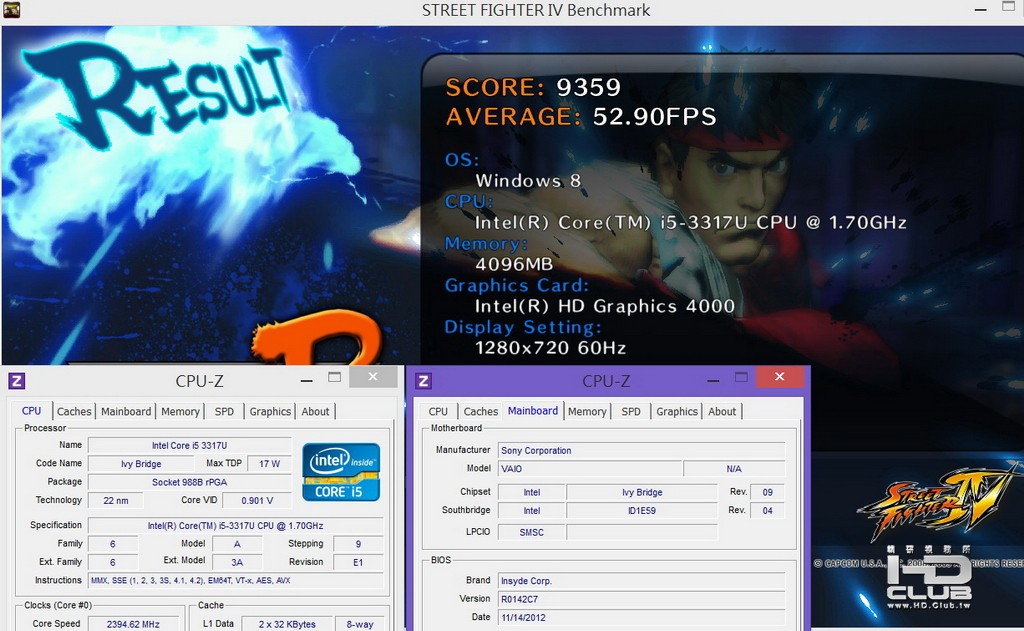Click the Intel Core i5 logo badge
The image size is (1024, 631).
[341, 472]
